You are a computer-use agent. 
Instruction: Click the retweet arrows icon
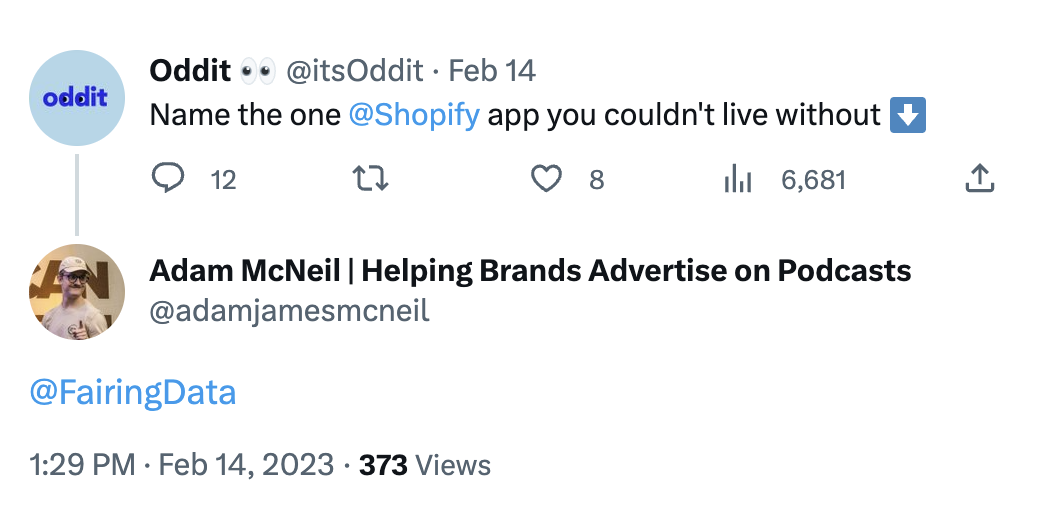[371, 179]
